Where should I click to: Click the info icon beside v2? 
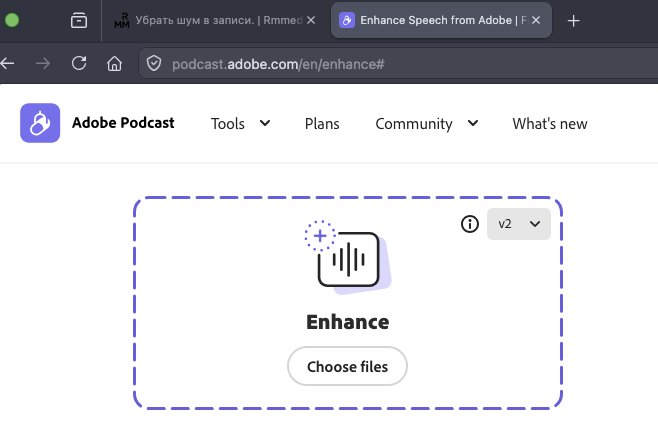click(x=470, y=224)
